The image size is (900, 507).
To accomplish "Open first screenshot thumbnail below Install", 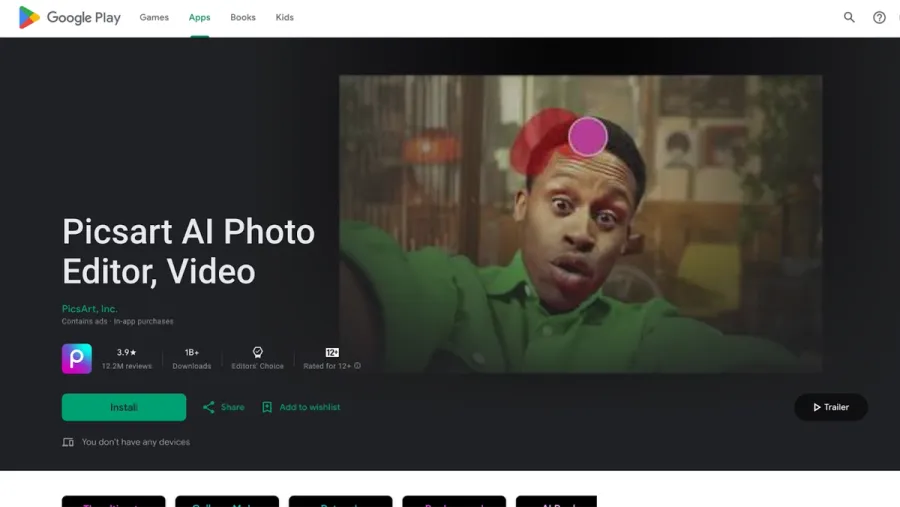I will pos(114,501).
